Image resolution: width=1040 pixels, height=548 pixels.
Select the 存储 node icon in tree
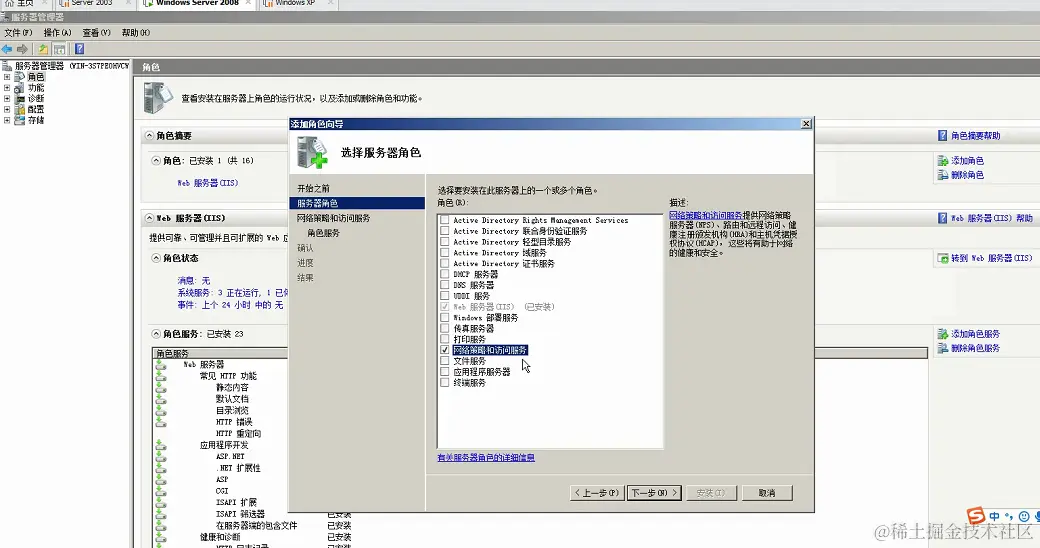pyautogui.click(x=20, y=120)
